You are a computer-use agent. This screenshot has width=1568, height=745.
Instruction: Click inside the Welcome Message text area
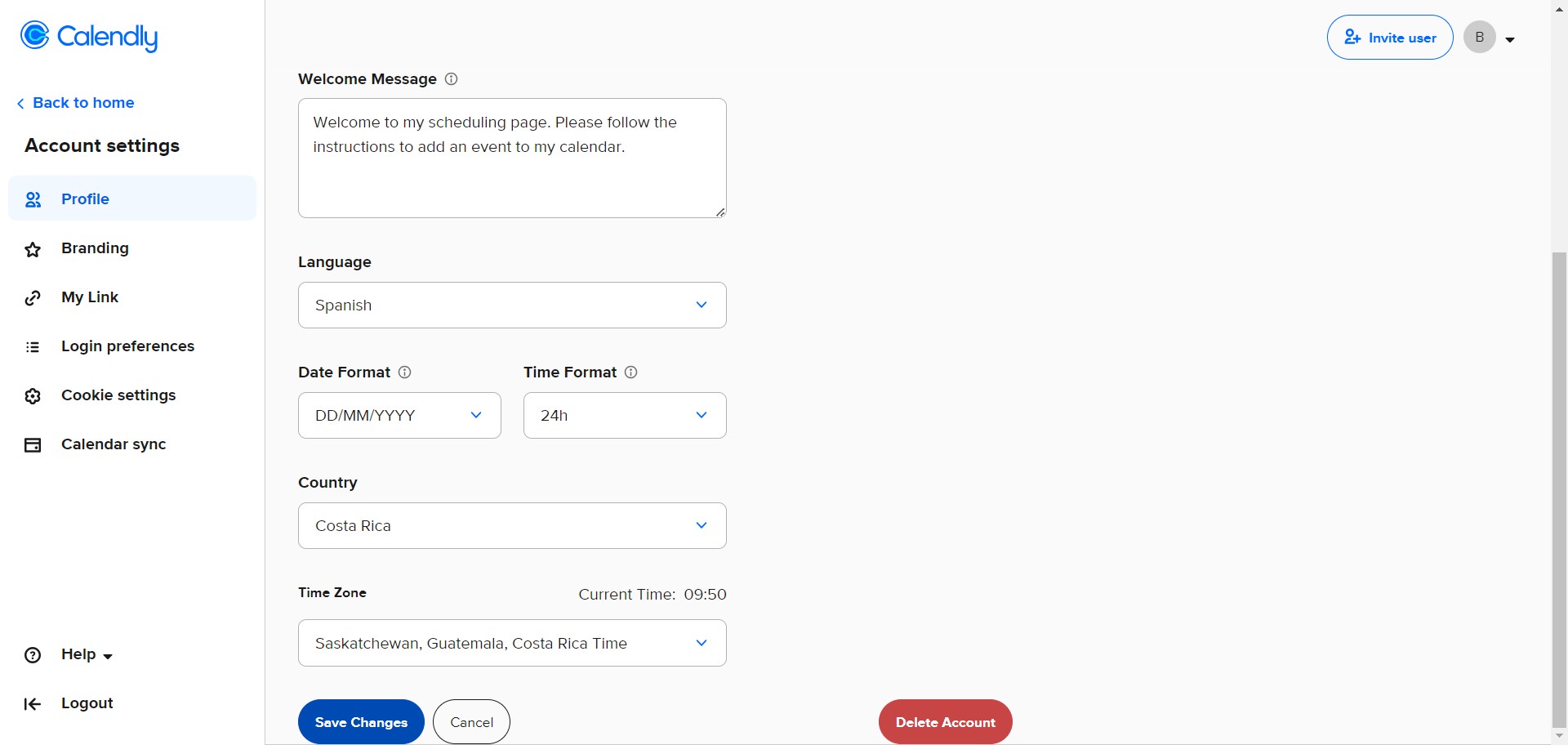(511, 158)
